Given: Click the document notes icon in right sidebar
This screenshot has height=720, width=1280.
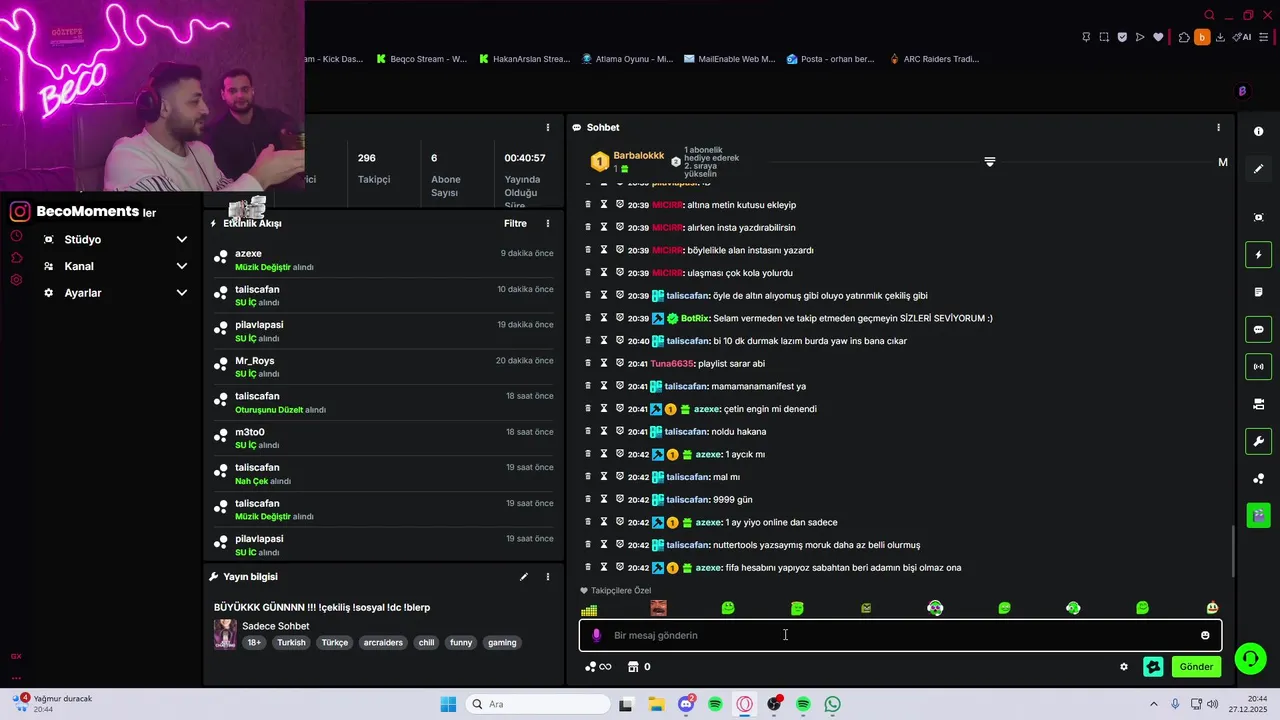Looking at the screenshot, I should (x=1258, y=292).
